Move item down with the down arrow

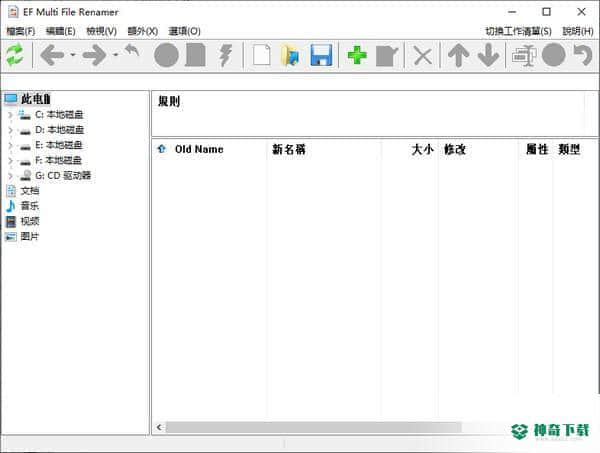click(489, 55)
